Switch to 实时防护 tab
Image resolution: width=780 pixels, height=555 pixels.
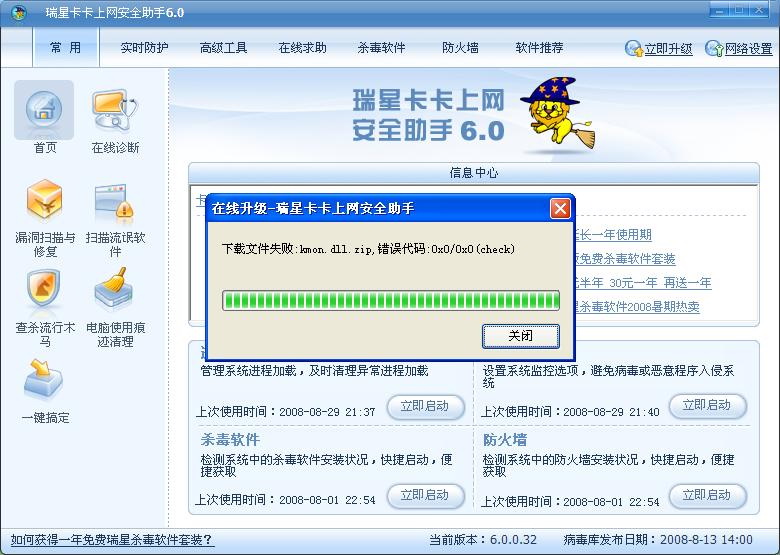pos(144,48)
